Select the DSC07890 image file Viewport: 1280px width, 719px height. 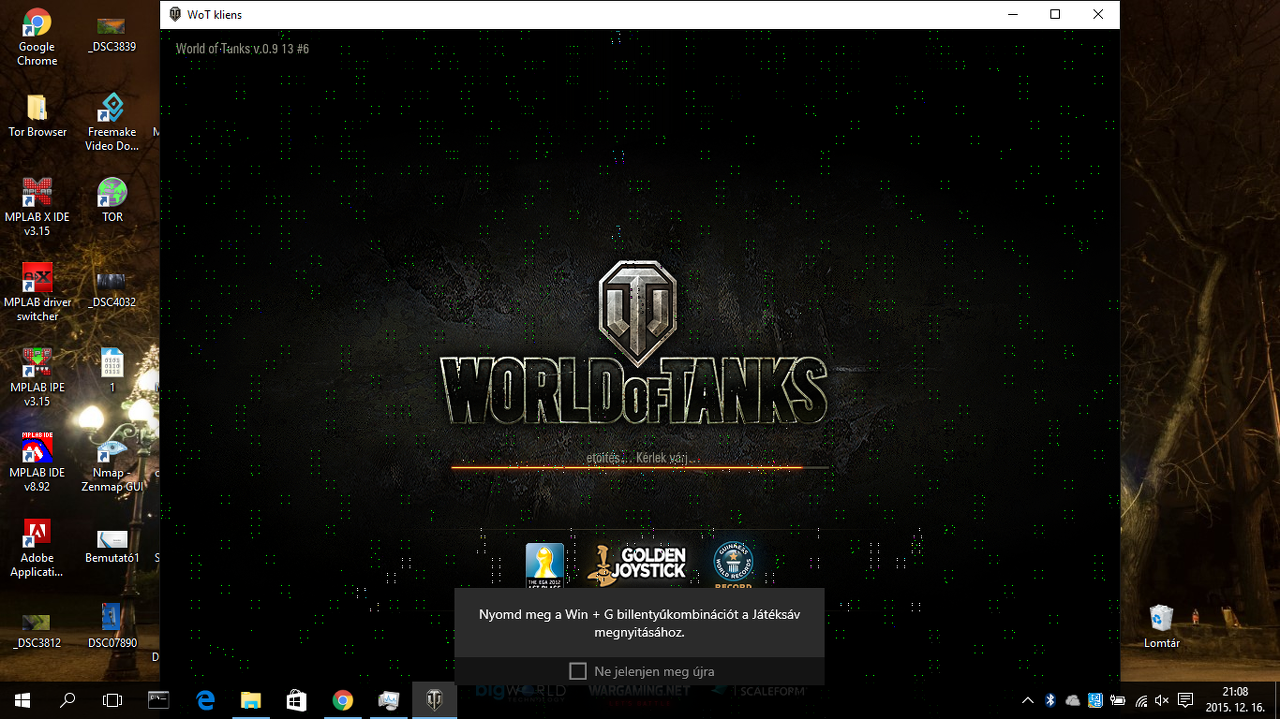(x=112, y=627)
